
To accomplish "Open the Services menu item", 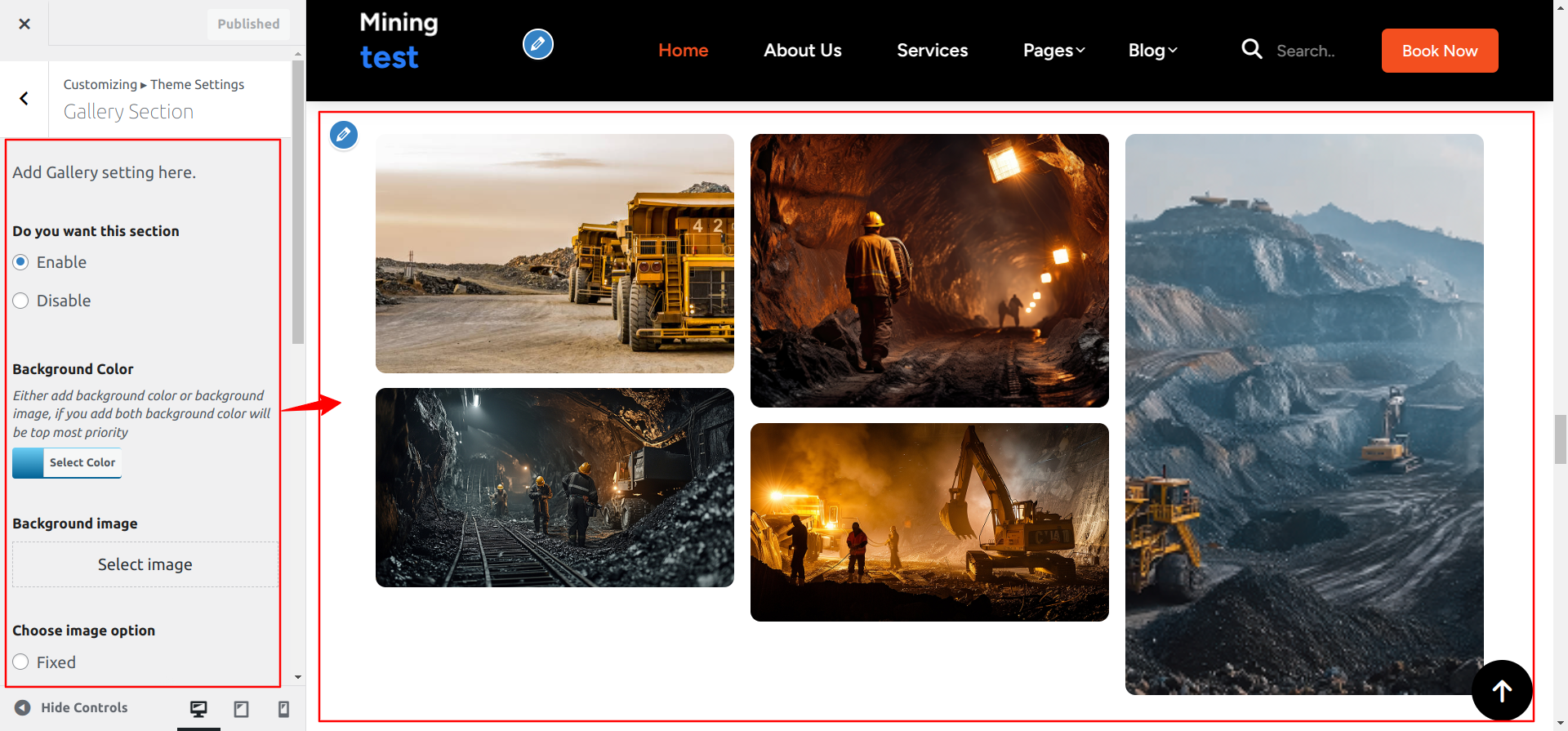I will [932, 51].
